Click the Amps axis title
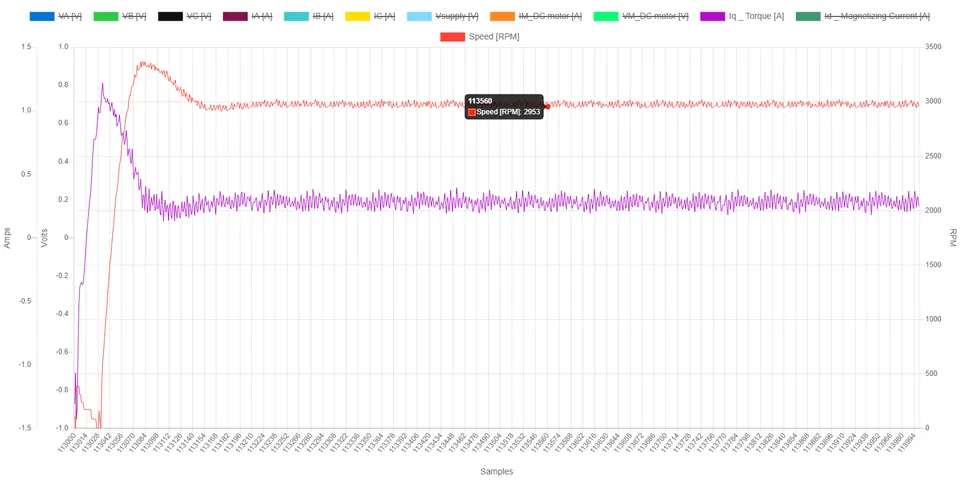960x480 pixels. click(8, 238)
